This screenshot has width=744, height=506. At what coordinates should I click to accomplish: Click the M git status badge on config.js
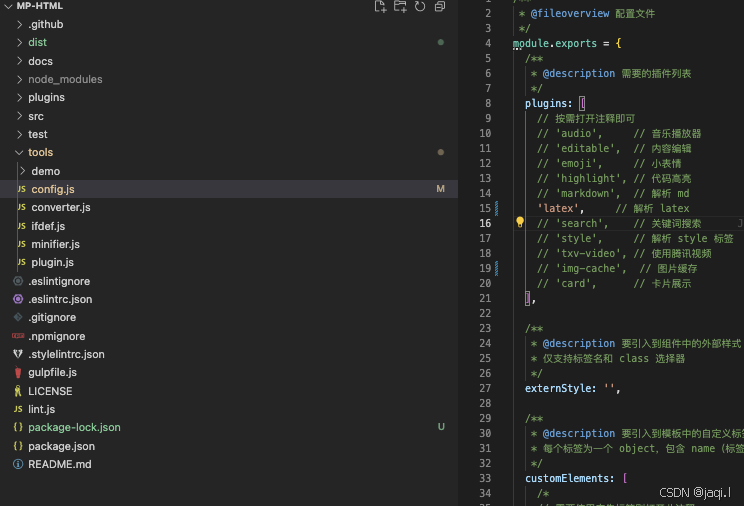[441, 189]
